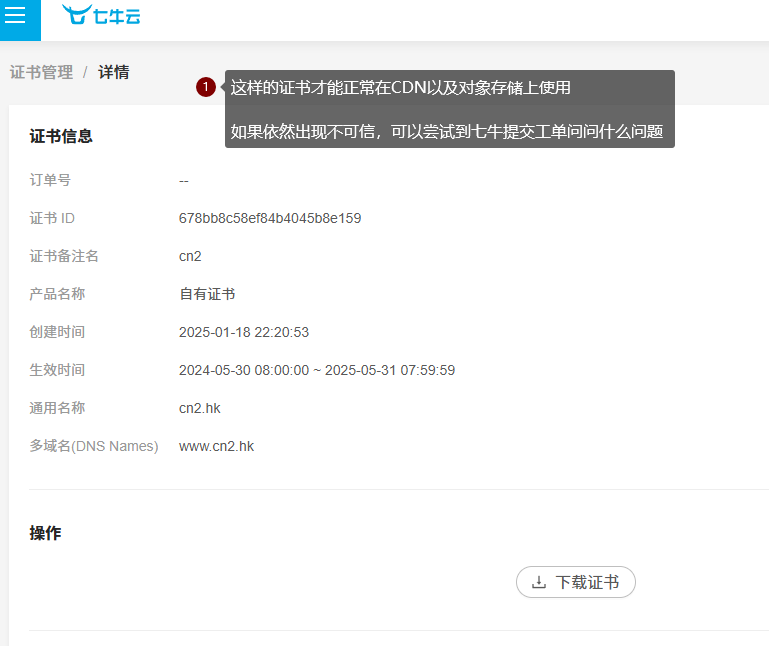This screenshot has height=646, width=769.
Task: Click the tooltip about CDN certificate usage
Action: click(401, 88)
